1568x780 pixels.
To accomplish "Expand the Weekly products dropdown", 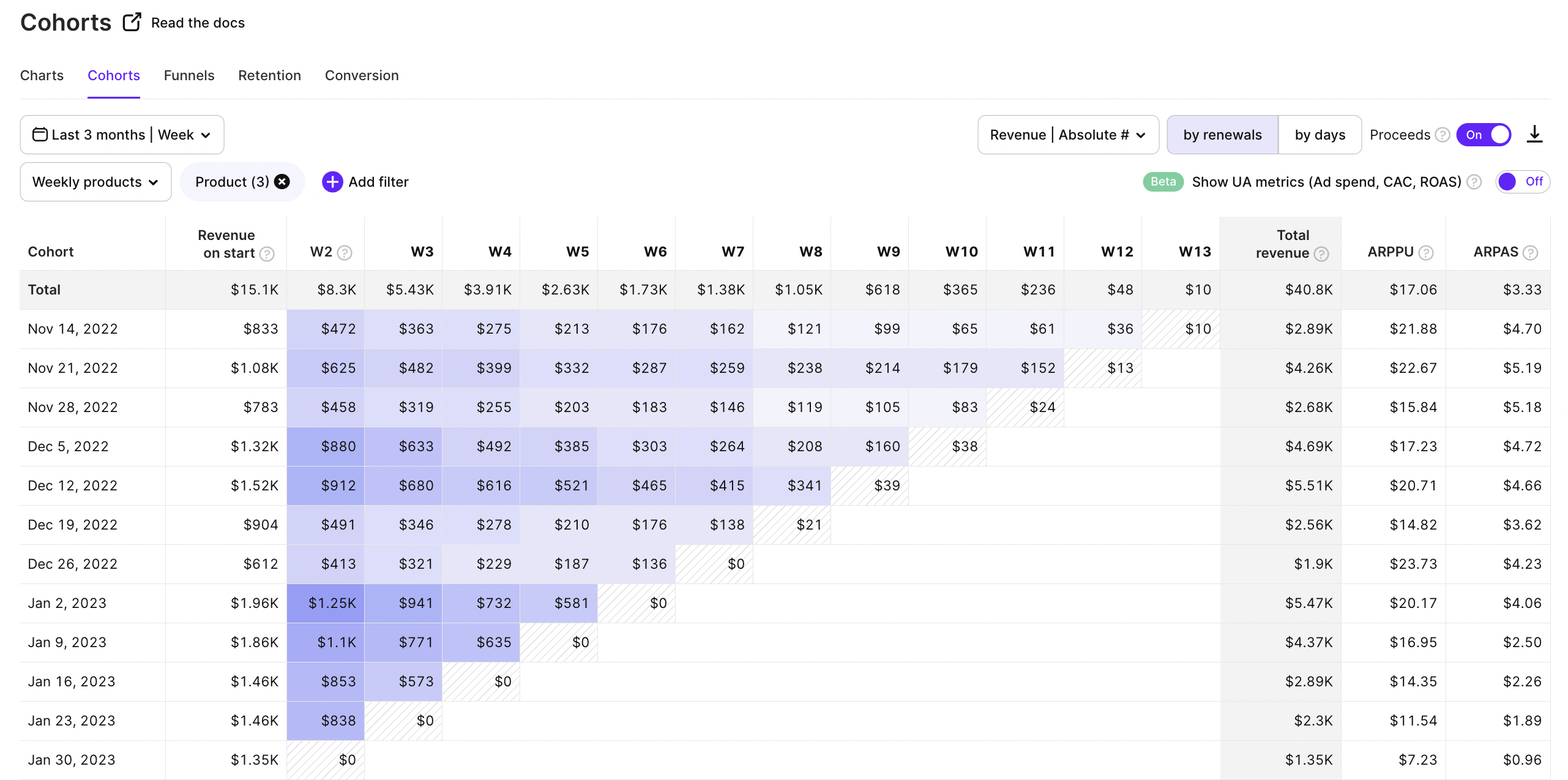I will click(95, 182).
